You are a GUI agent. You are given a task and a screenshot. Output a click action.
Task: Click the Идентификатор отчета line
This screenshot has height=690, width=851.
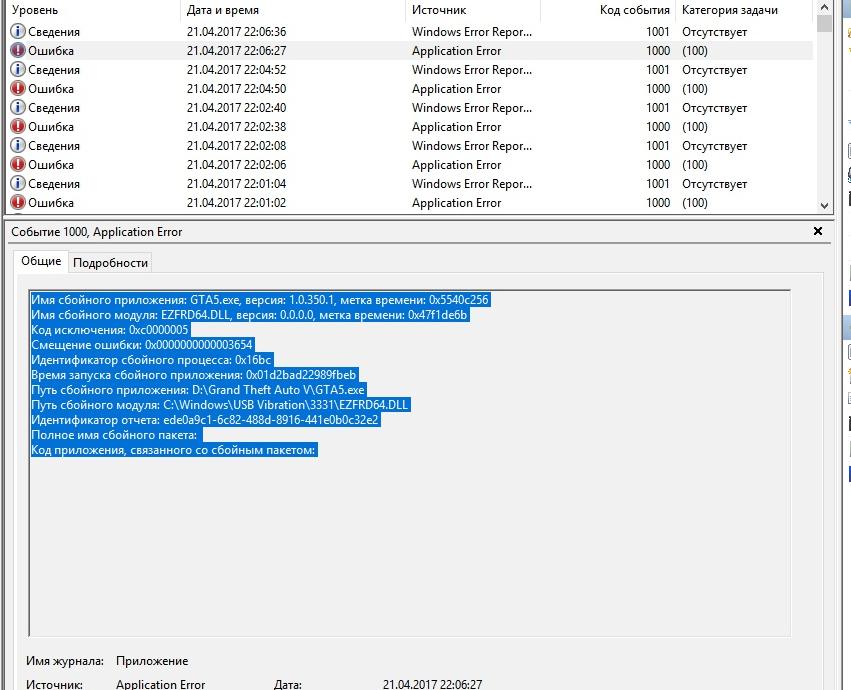point(205,420)
